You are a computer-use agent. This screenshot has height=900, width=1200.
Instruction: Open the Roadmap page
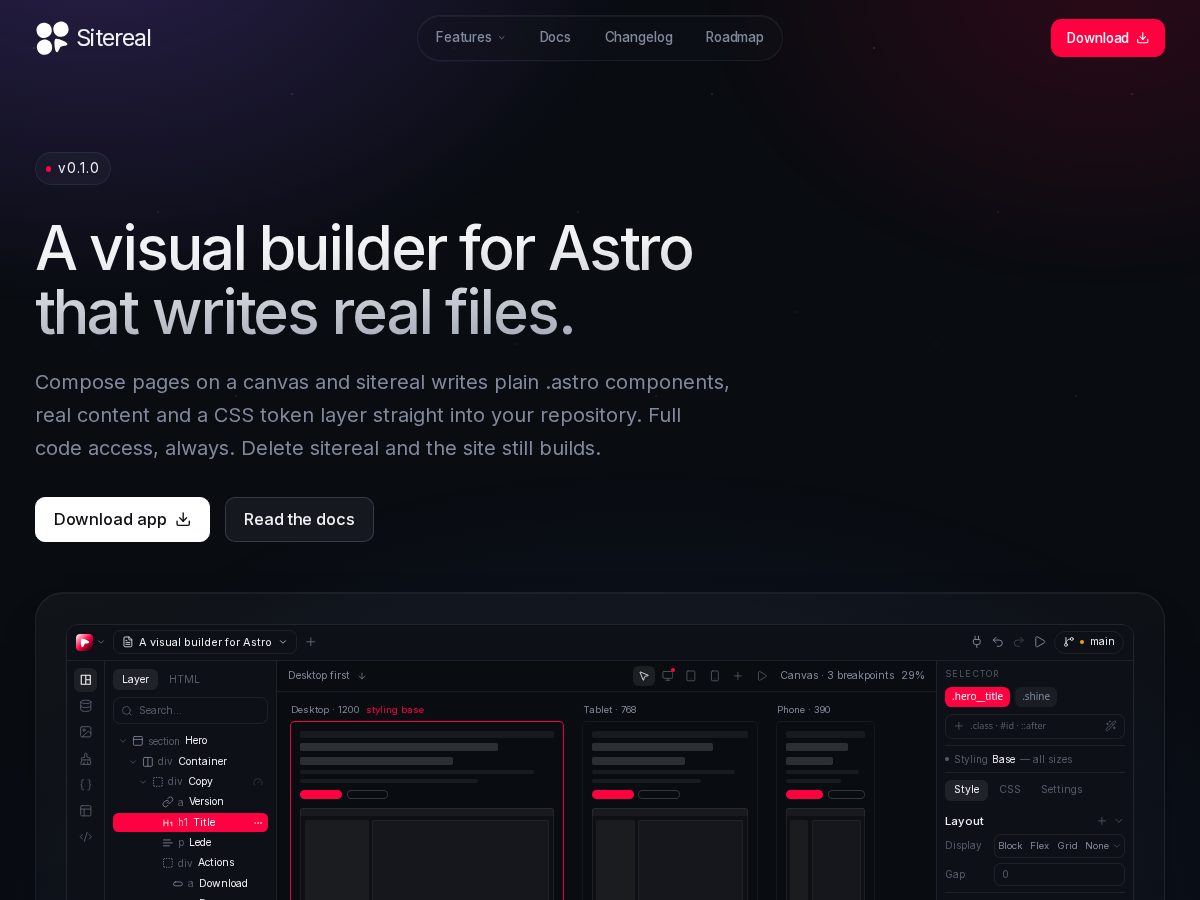[x=734, y=38]
